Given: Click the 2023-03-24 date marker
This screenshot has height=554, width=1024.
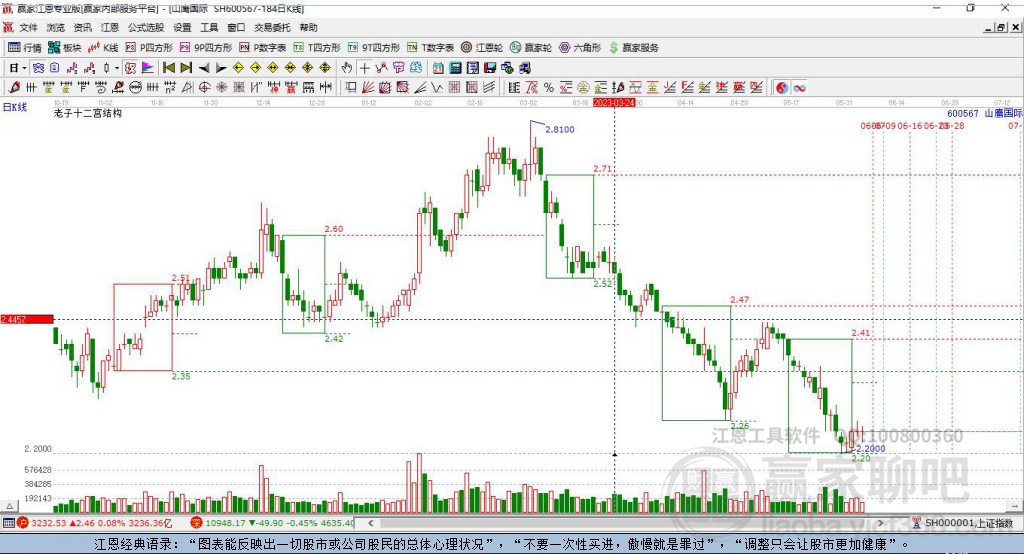Looking at the screenshot, I should [614, 103].
